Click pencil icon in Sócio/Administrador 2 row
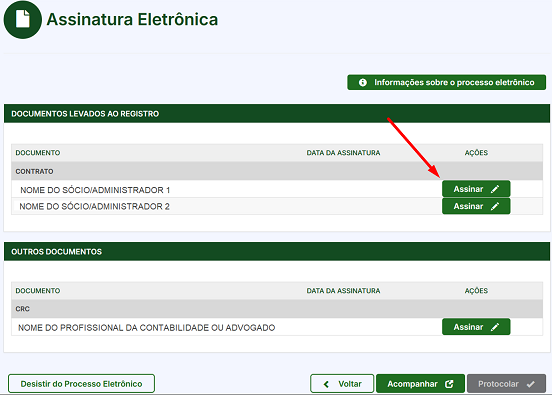Screen dimensions: 552x395 tap(495, 206)
